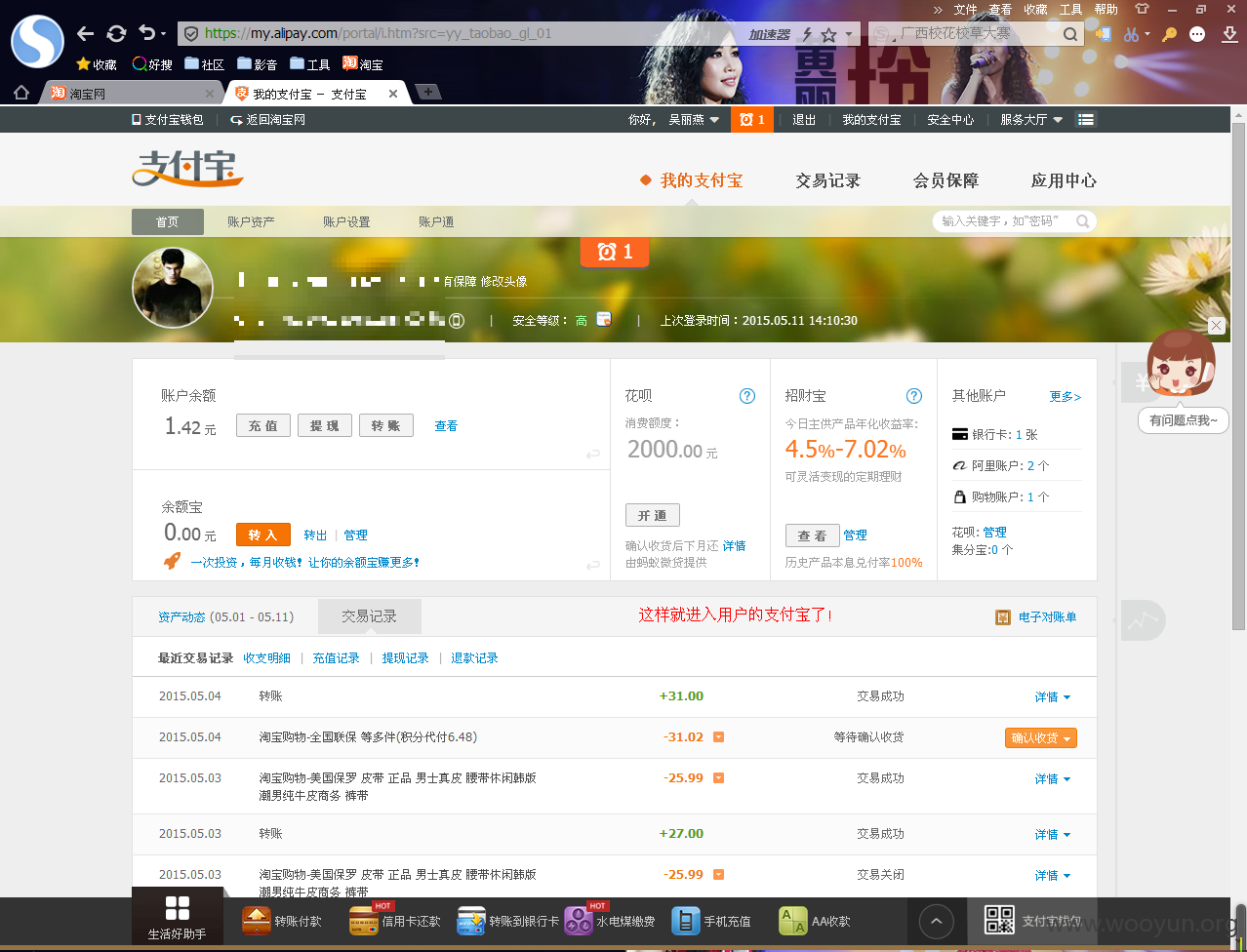Select the 账户设置 sub-tab
Image resolution: width=1247 pixels, height=952 pixels.
point(346,221)
